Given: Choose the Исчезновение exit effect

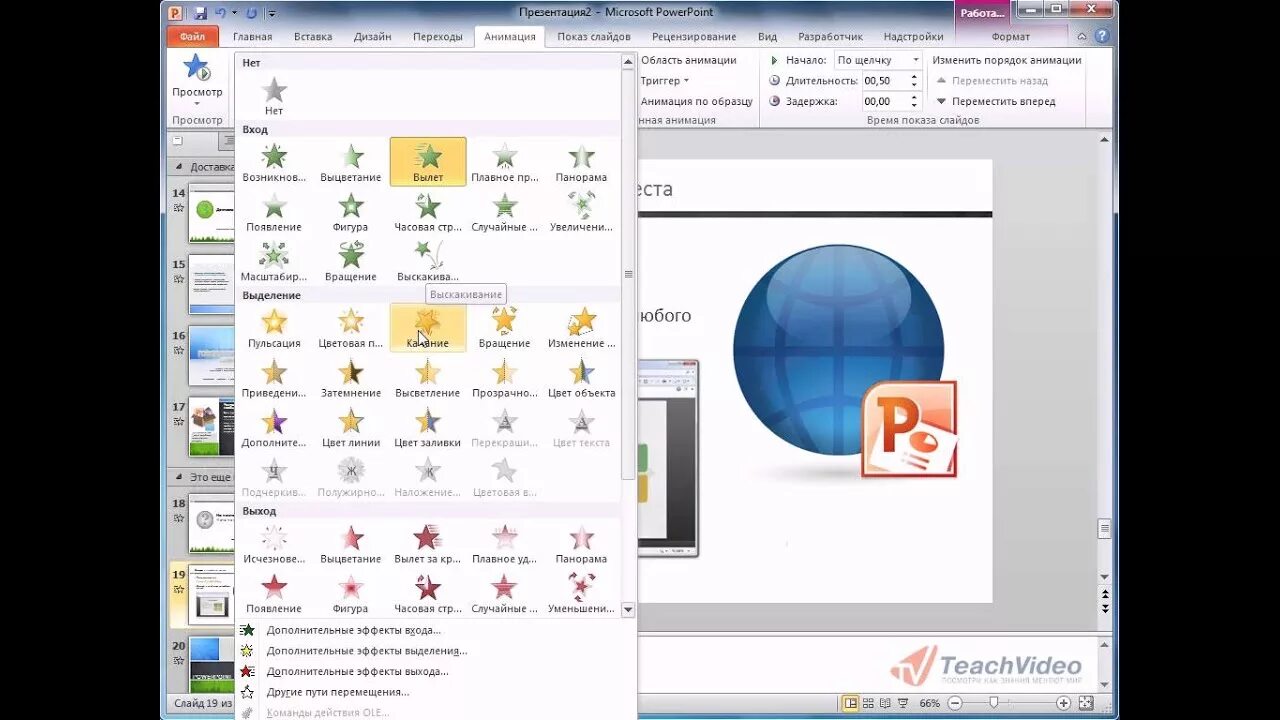Looking at the screenshot, I should 274,544.
